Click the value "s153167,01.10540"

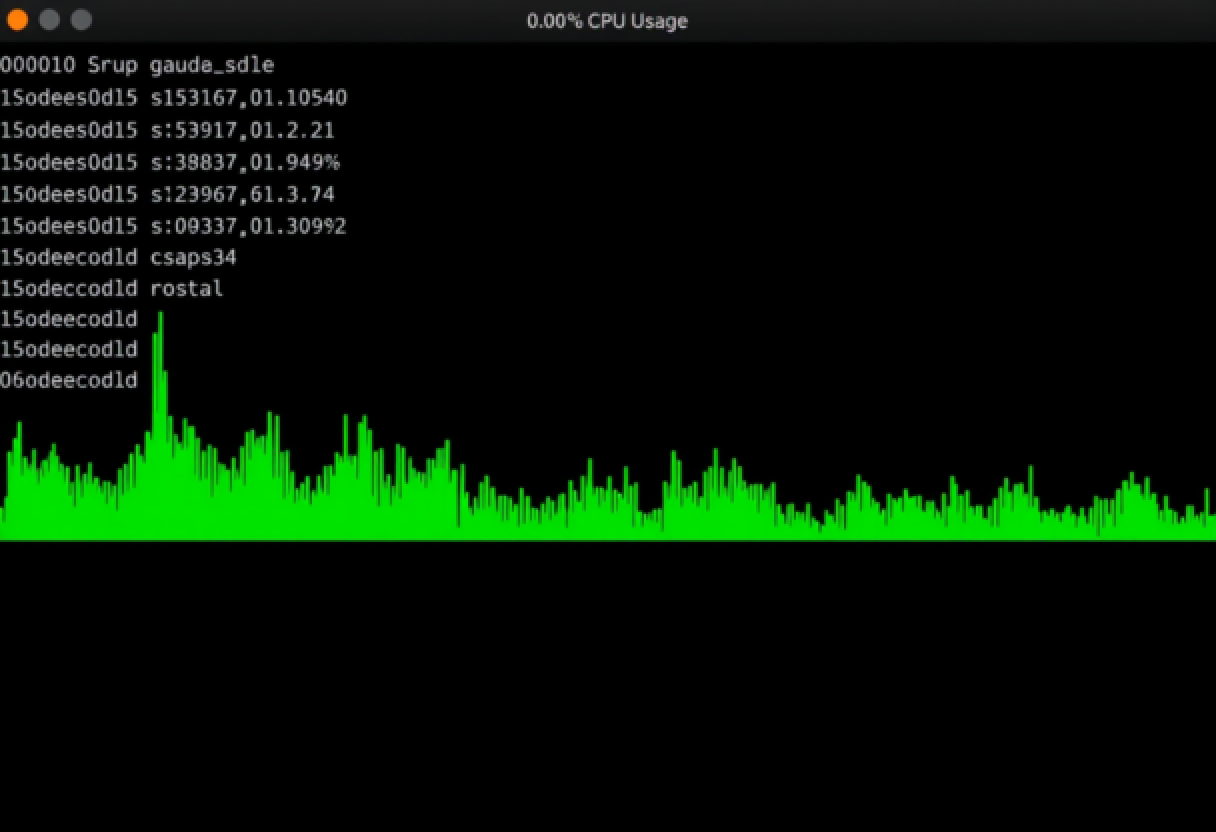point(248,98)
